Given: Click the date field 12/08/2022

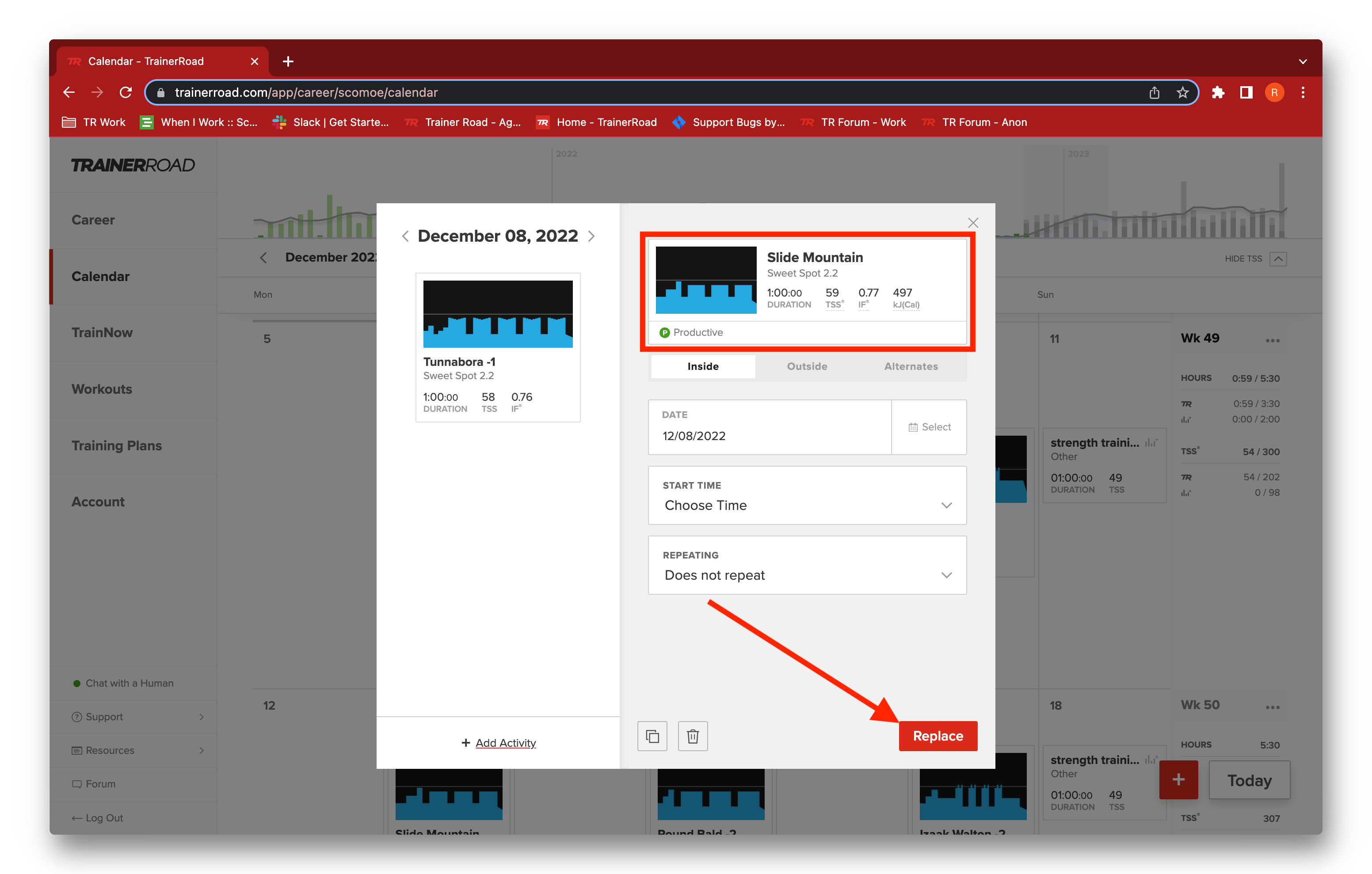Looking at the screenshot, I should coord(770,427).
